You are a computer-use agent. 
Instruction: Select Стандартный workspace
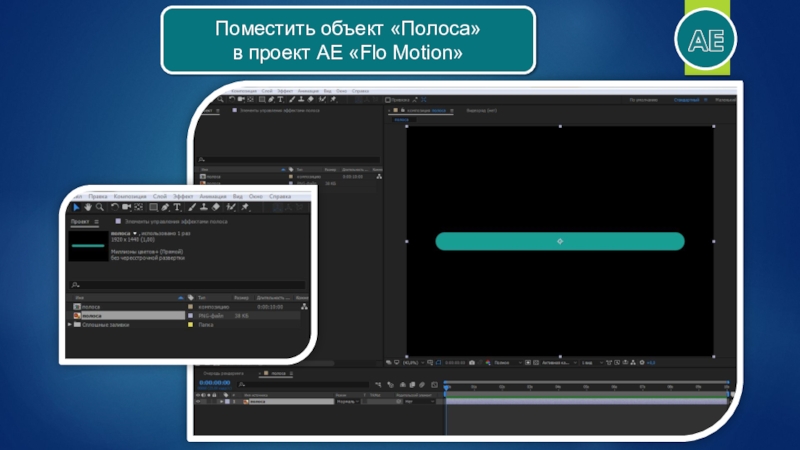(x=686, y=100)
